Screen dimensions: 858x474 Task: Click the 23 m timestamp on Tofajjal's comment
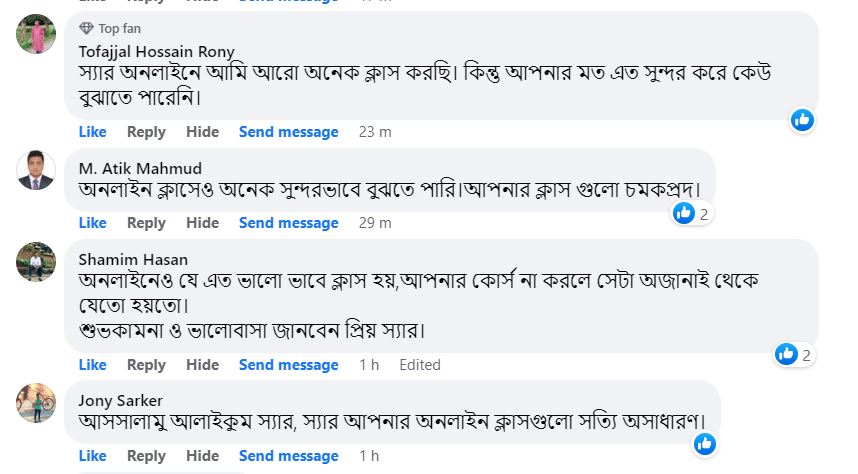tap(375, 132)
